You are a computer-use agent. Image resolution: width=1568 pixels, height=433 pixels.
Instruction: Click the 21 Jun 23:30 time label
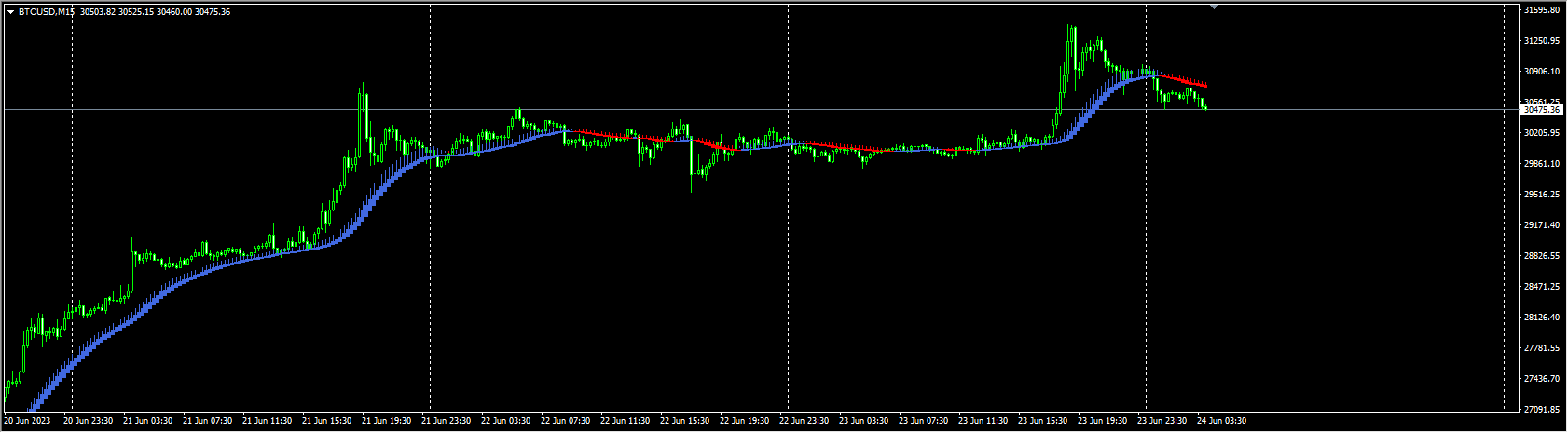click(446, 421)
